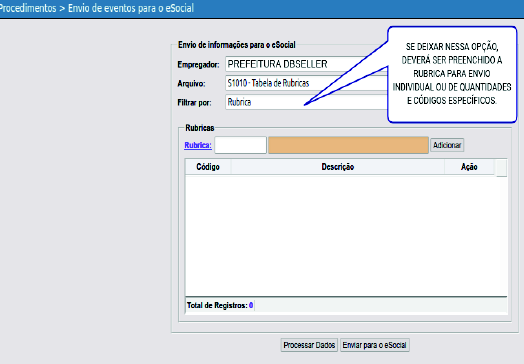Click the Ação column header
The height and width of the screenshot is (364, 524).
tap(469, 166)
